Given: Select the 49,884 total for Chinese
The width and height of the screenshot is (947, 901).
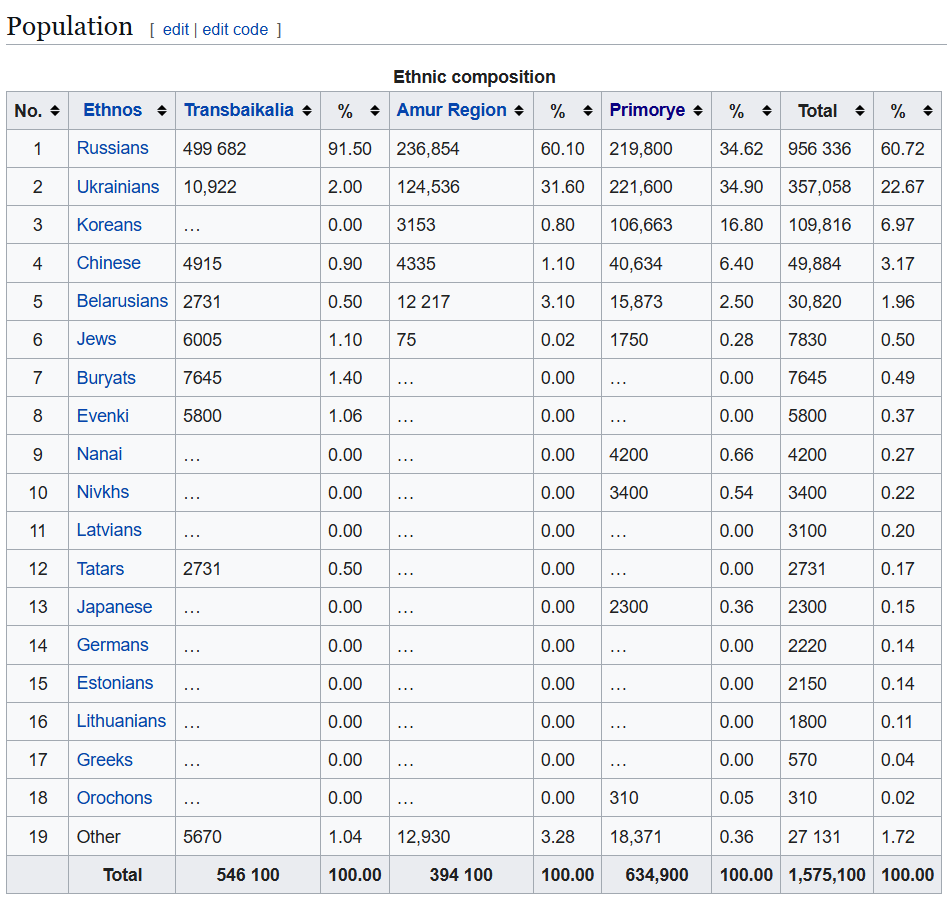Looking at the screenshot, I should click(x=827, y=263).
